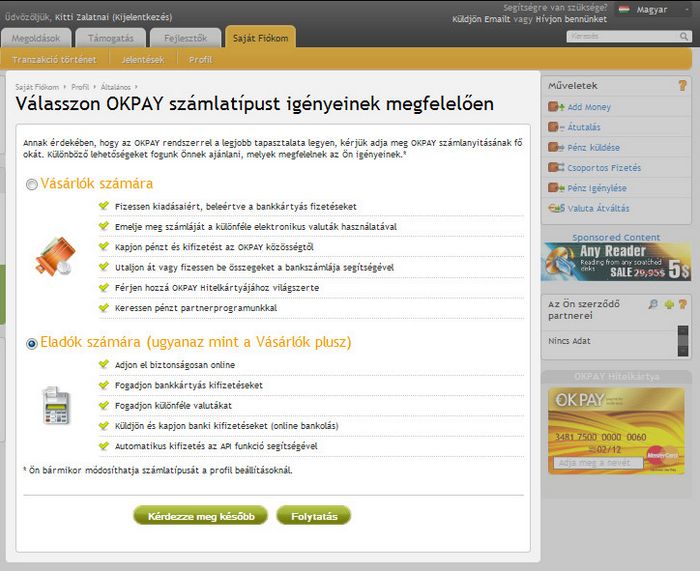Click 'Nincs Adat' text in partners panel
The image size is (700, 571).
point(569,341)
